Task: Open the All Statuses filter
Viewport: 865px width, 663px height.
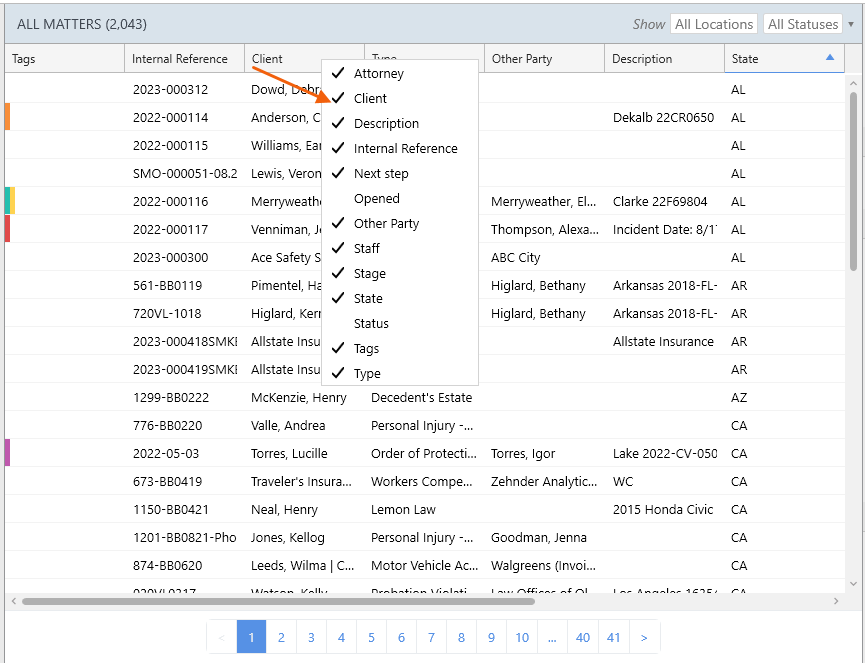Action: 803,24
